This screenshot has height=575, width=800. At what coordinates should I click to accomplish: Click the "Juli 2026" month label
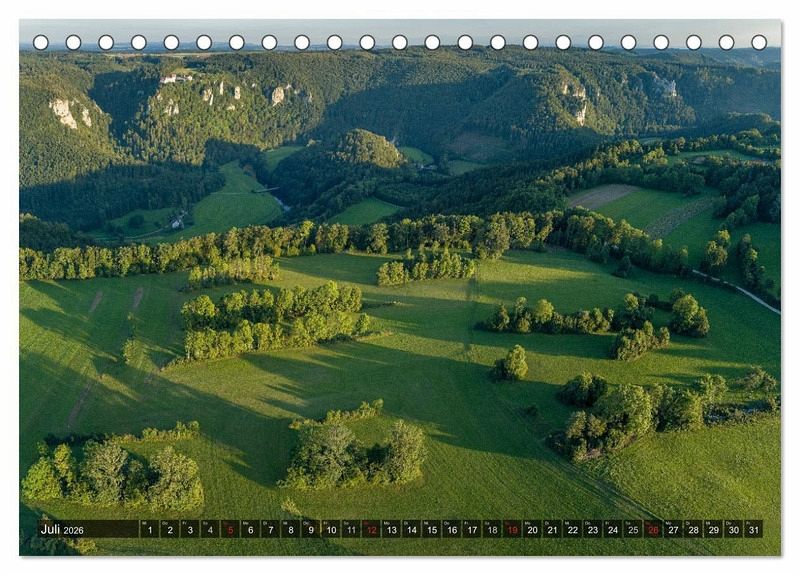[63, 529]
